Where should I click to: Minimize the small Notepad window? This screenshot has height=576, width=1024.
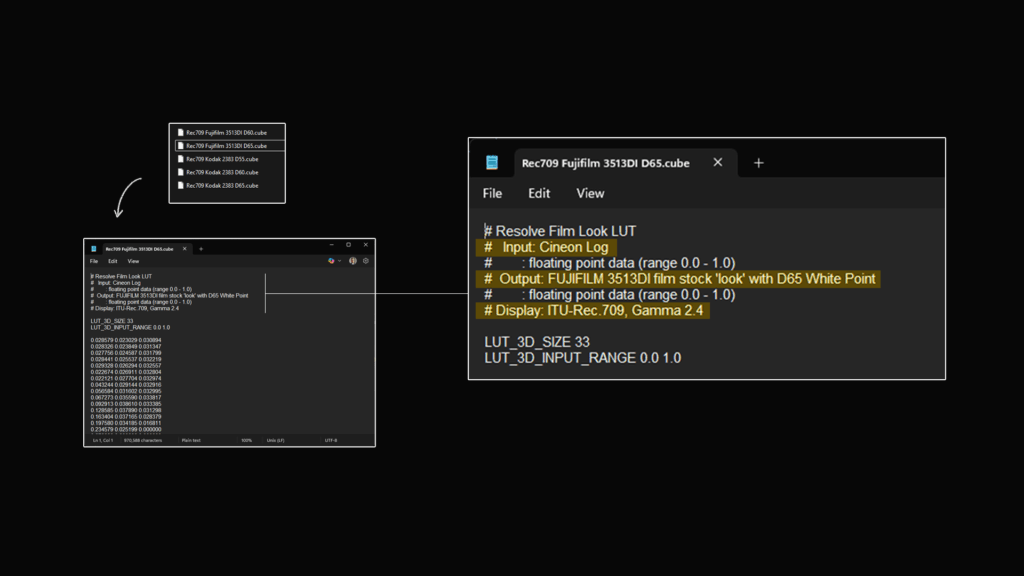(x=332, y=245)
